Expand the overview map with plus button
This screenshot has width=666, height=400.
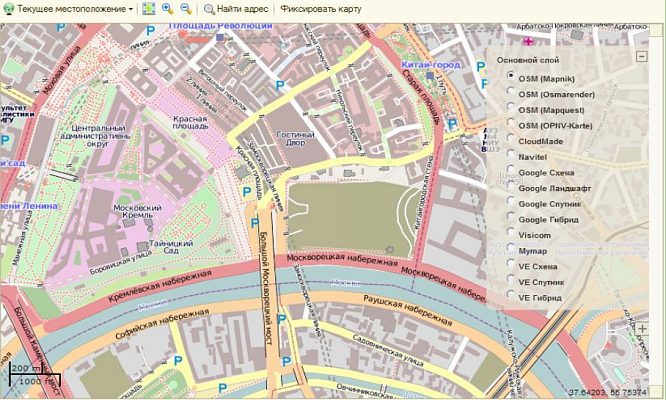pos(644,328)
